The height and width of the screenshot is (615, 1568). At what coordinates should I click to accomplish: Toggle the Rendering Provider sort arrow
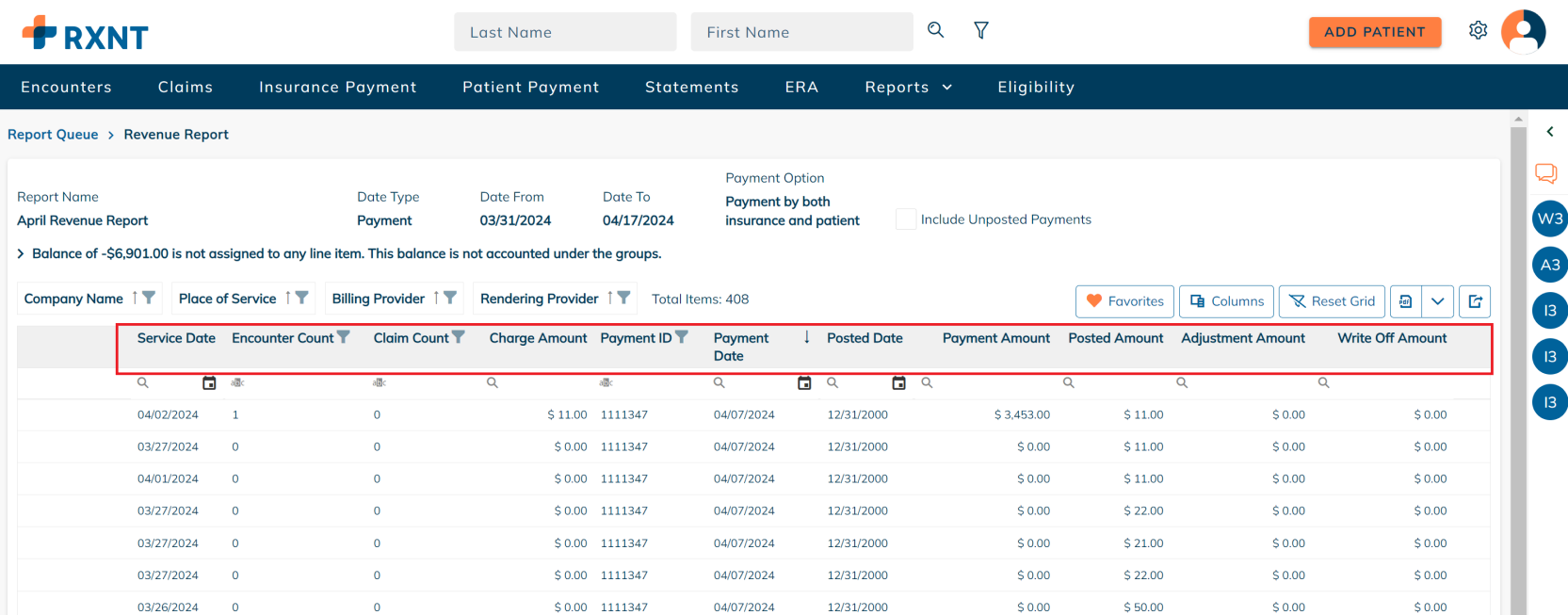[x=609, y=298]
